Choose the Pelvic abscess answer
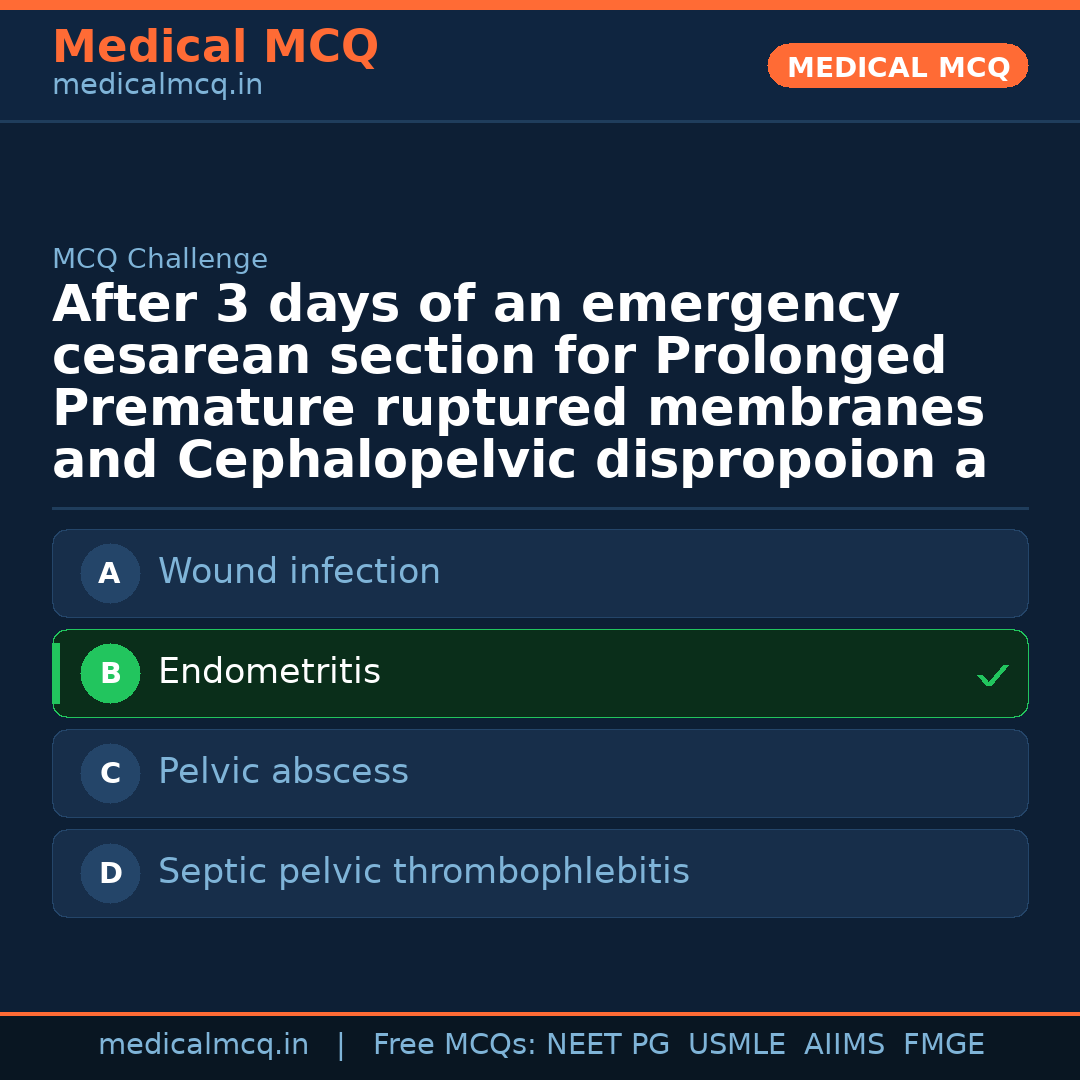This screenshot has height=1080, width=1080. tap(283, 772)
